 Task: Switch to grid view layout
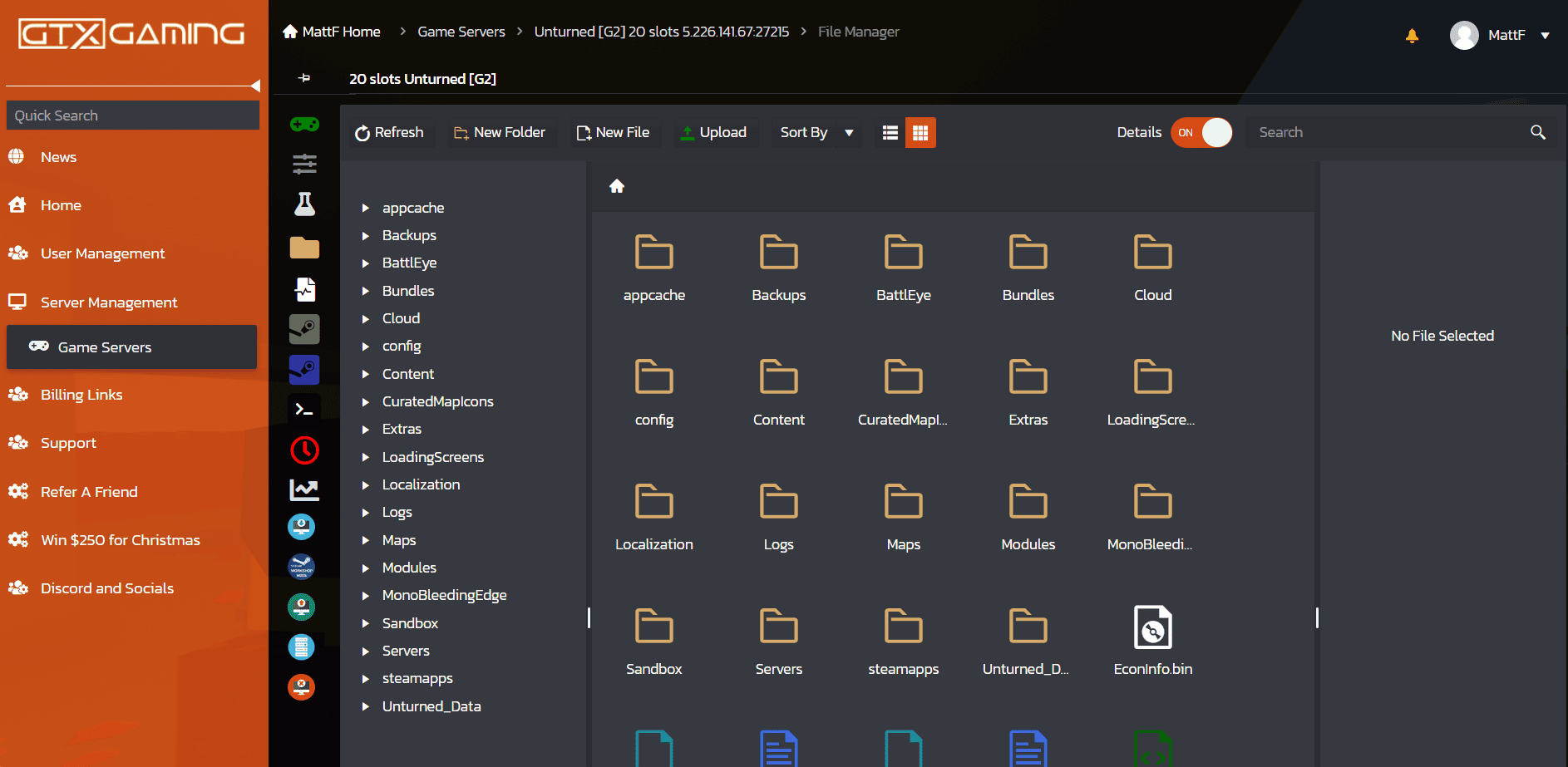tap(920, 133)
